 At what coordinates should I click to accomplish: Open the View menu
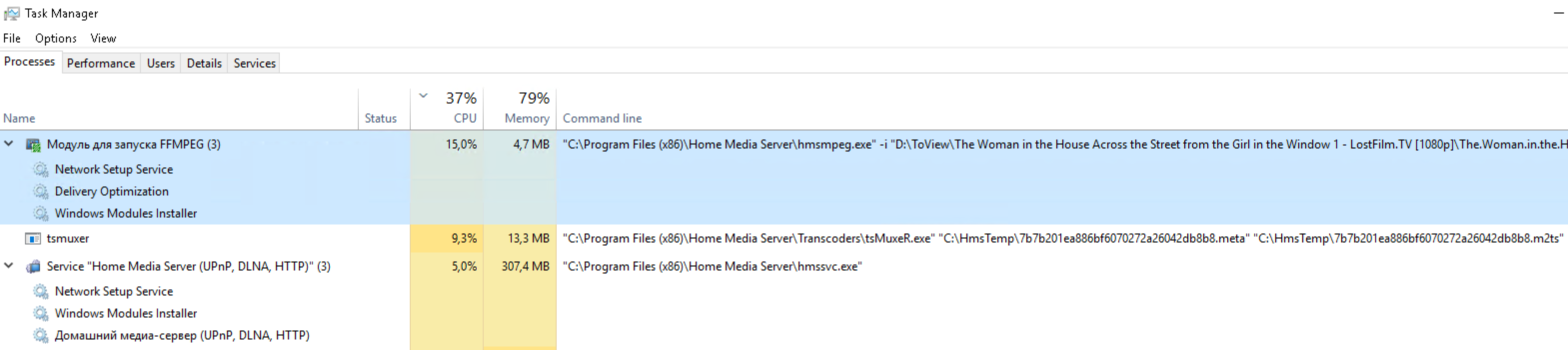pyautogui.click(x=103, y=38)
